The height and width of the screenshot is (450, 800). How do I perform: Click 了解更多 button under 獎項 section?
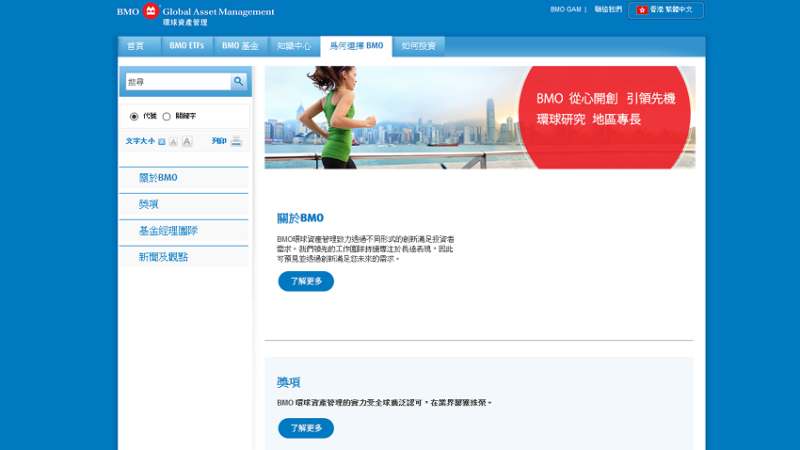306,428
